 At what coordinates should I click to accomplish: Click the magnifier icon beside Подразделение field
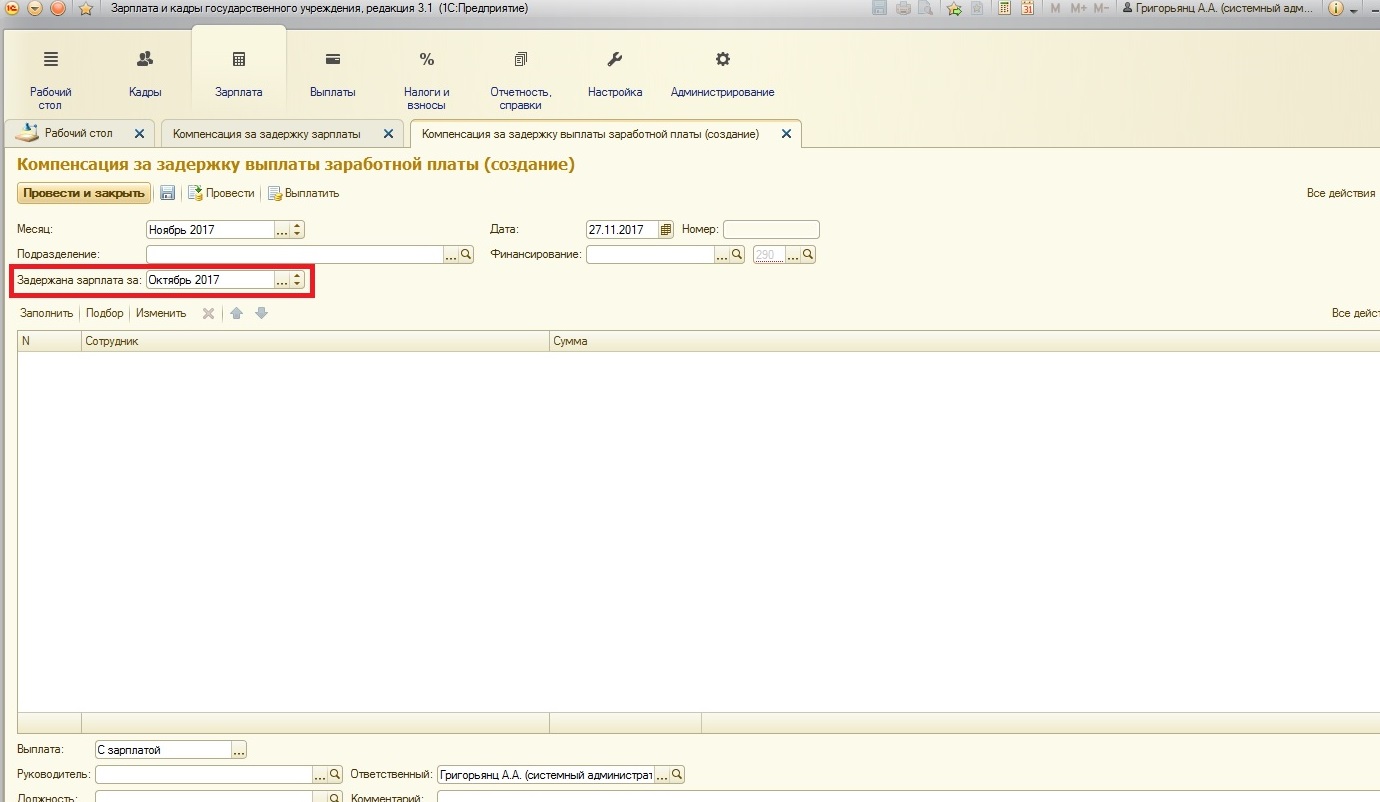[x=466, y=255]
